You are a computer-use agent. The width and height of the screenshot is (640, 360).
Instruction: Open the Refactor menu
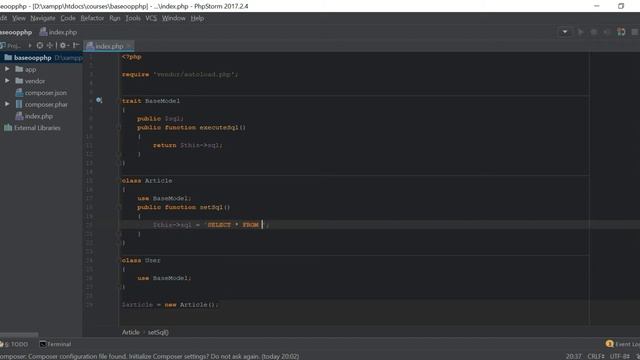[x=92, y=18]
